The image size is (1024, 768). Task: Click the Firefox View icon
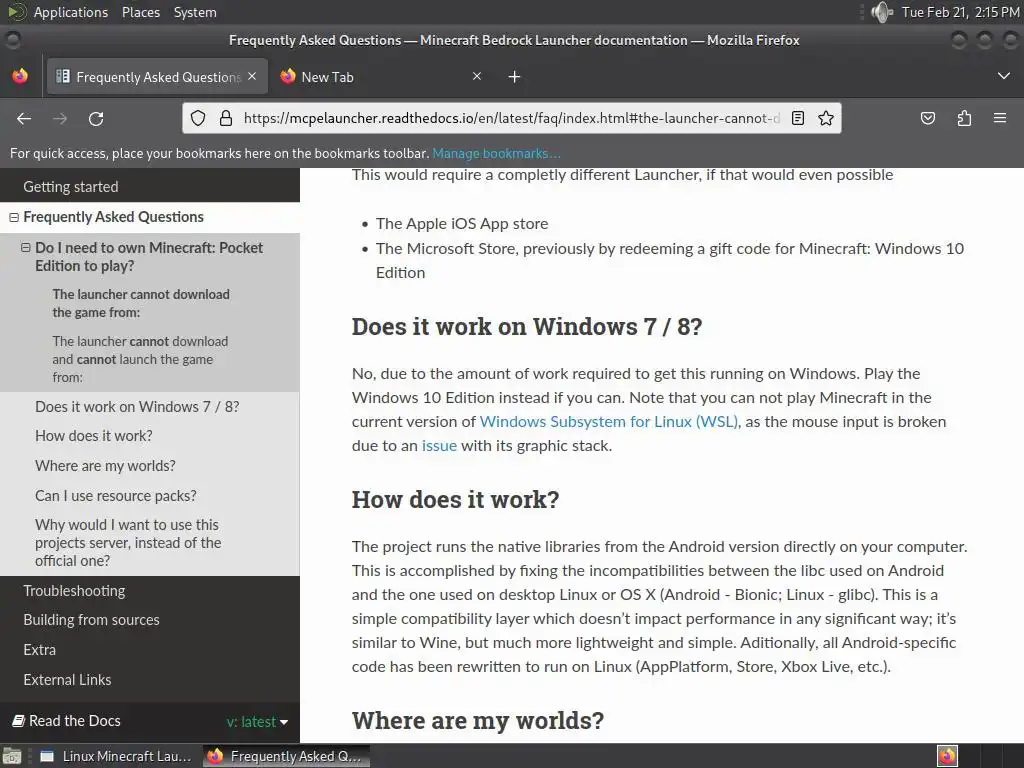[x=20, y=76]
